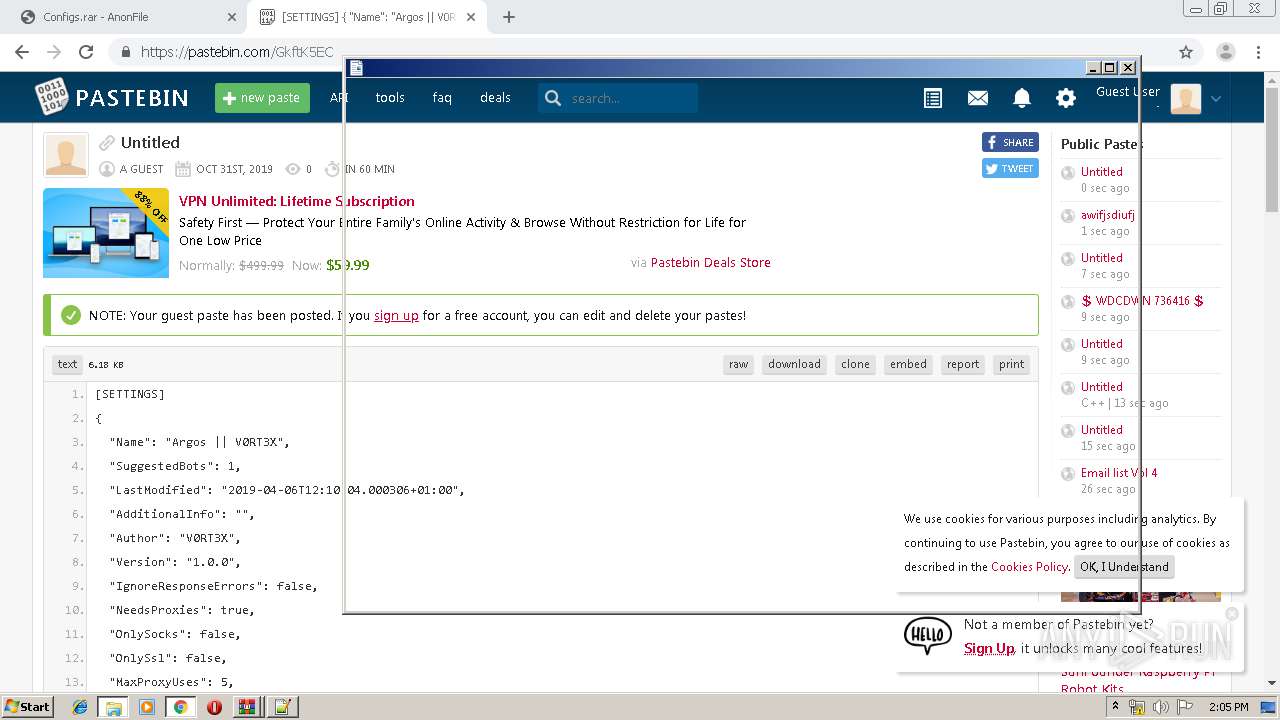
Task: Open the Chrome taskbar icon
Action: (x=180, y=707)
